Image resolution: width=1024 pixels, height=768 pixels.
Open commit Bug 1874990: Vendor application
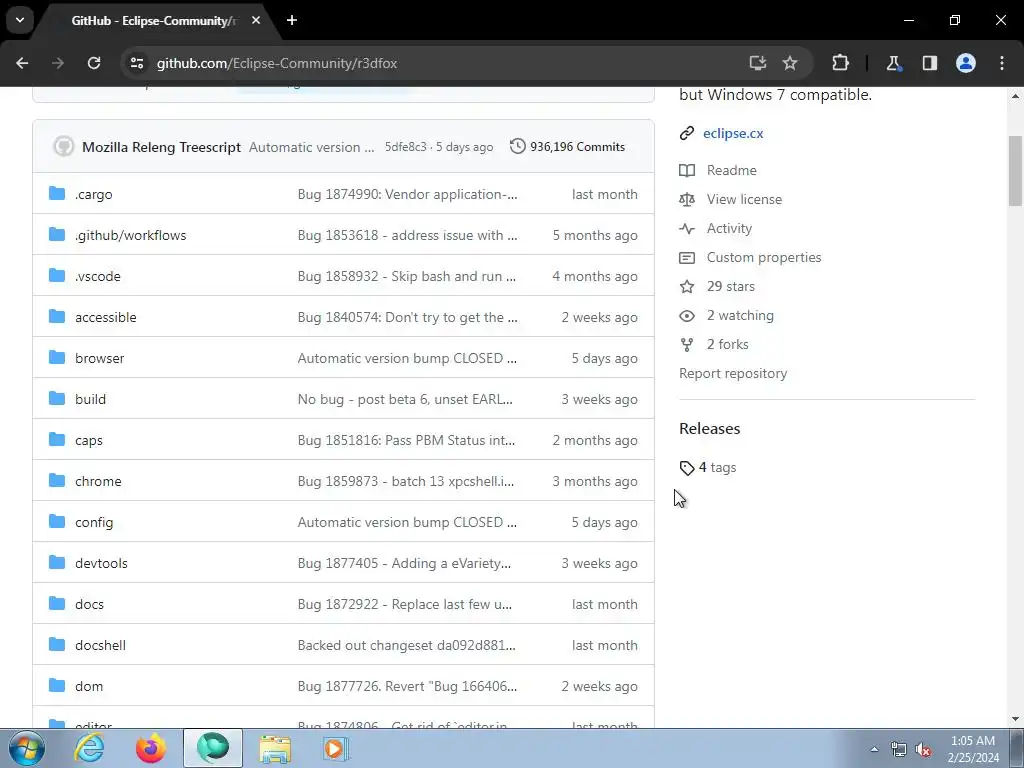pos(408,195)
